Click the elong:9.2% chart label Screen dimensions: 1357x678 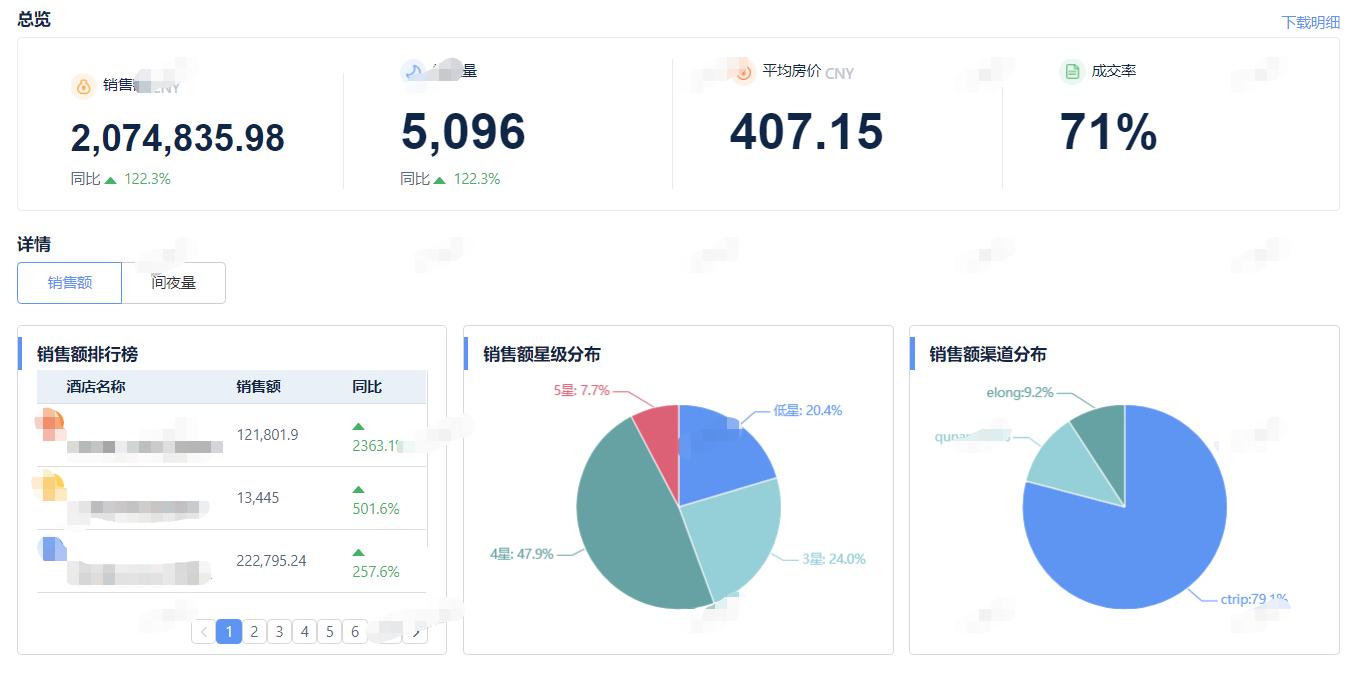[x=1020, y=395]
